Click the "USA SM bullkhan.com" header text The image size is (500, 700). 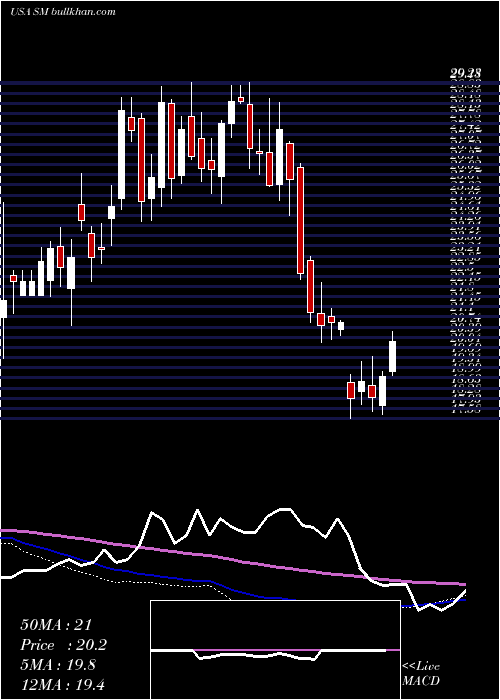click(63, 12)
